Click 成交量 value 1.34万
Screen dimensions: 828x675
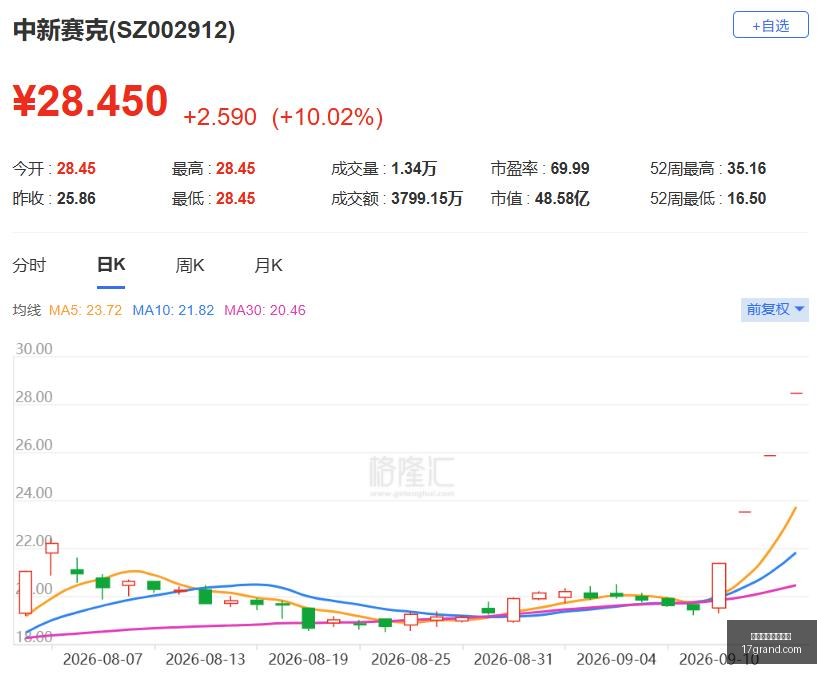pyautogui.click(x=414, y=168)
